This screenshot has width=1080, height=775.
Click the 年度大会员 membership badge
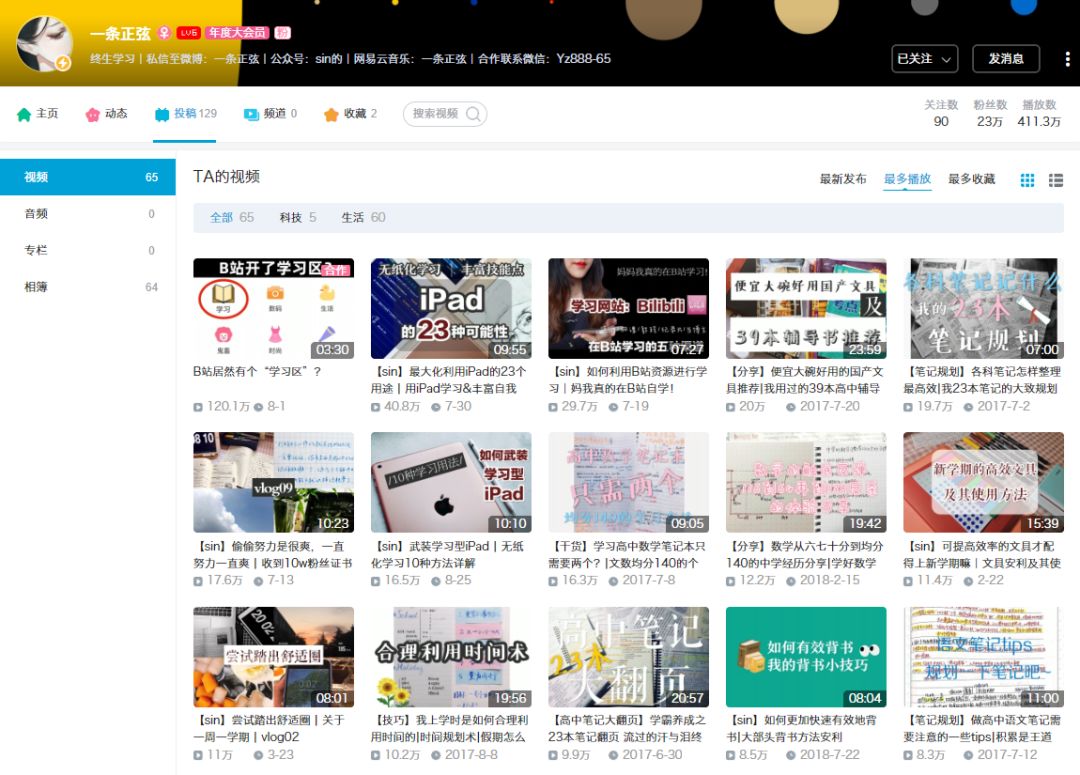pos(237,32)
